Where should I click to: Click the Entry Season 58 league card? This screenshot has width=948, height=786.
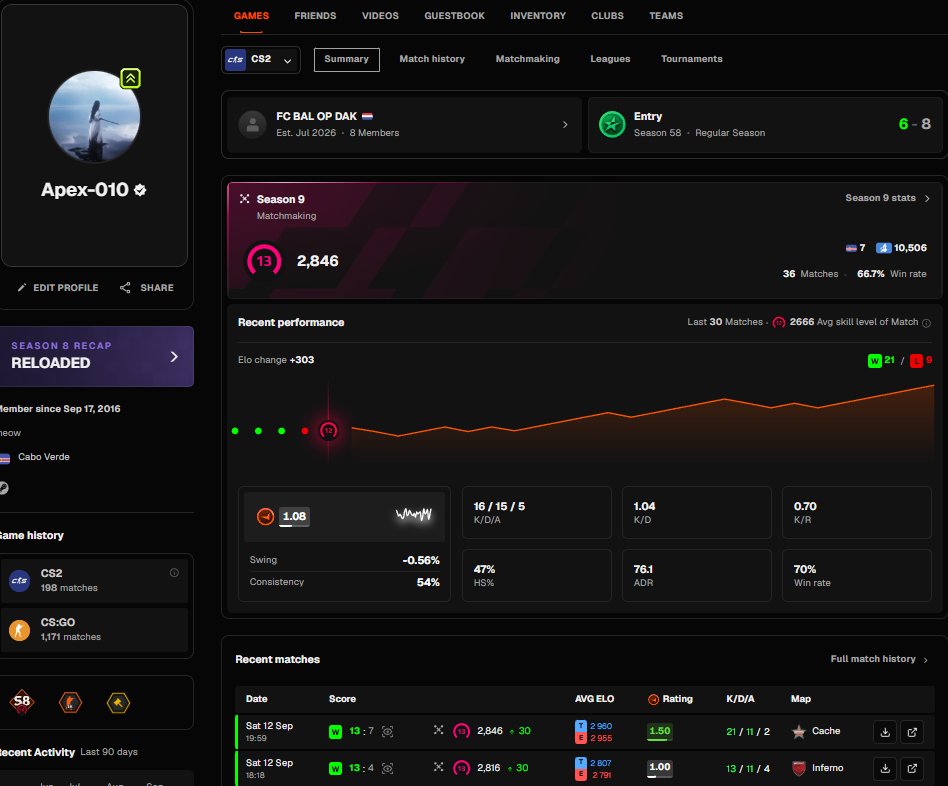tap(765, 125)
